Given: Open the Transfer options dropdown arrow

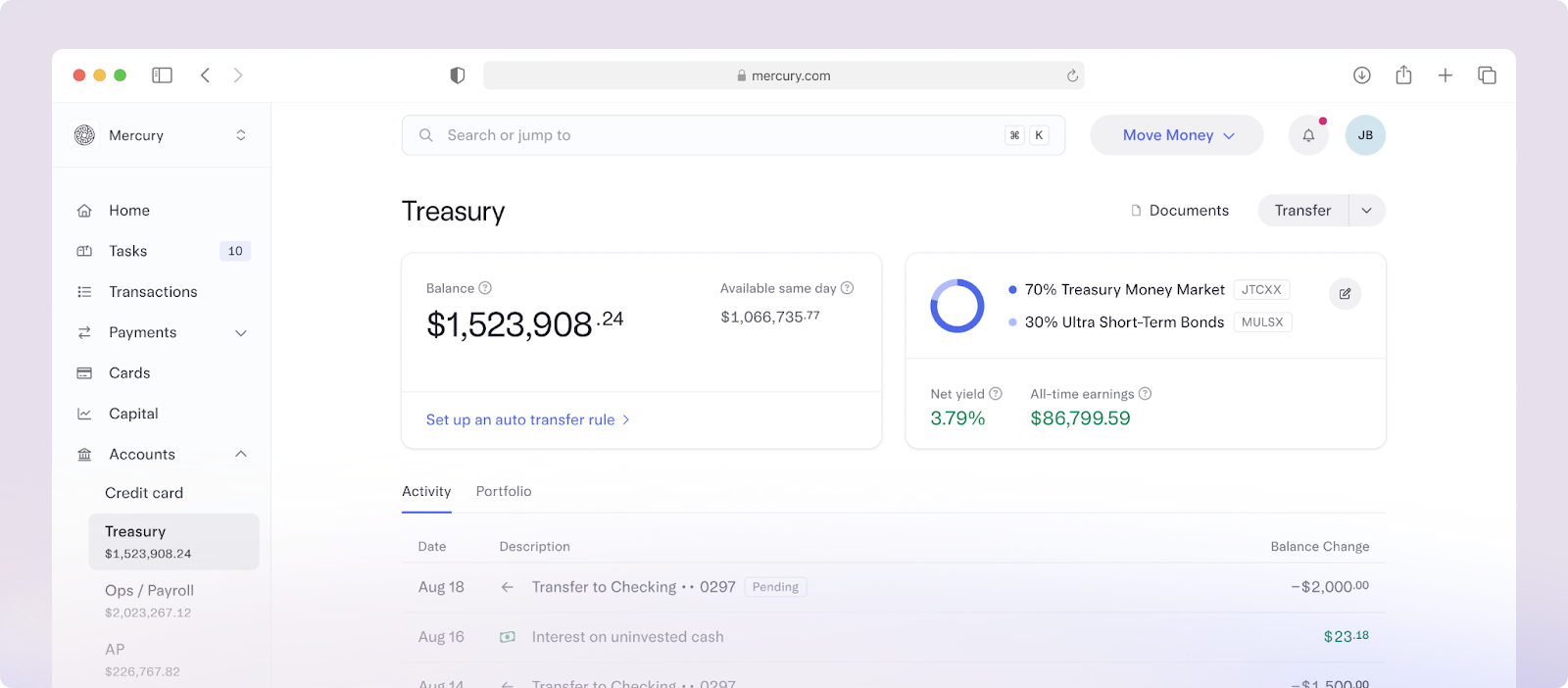Looking at the screenshot, I should 1367,211.
